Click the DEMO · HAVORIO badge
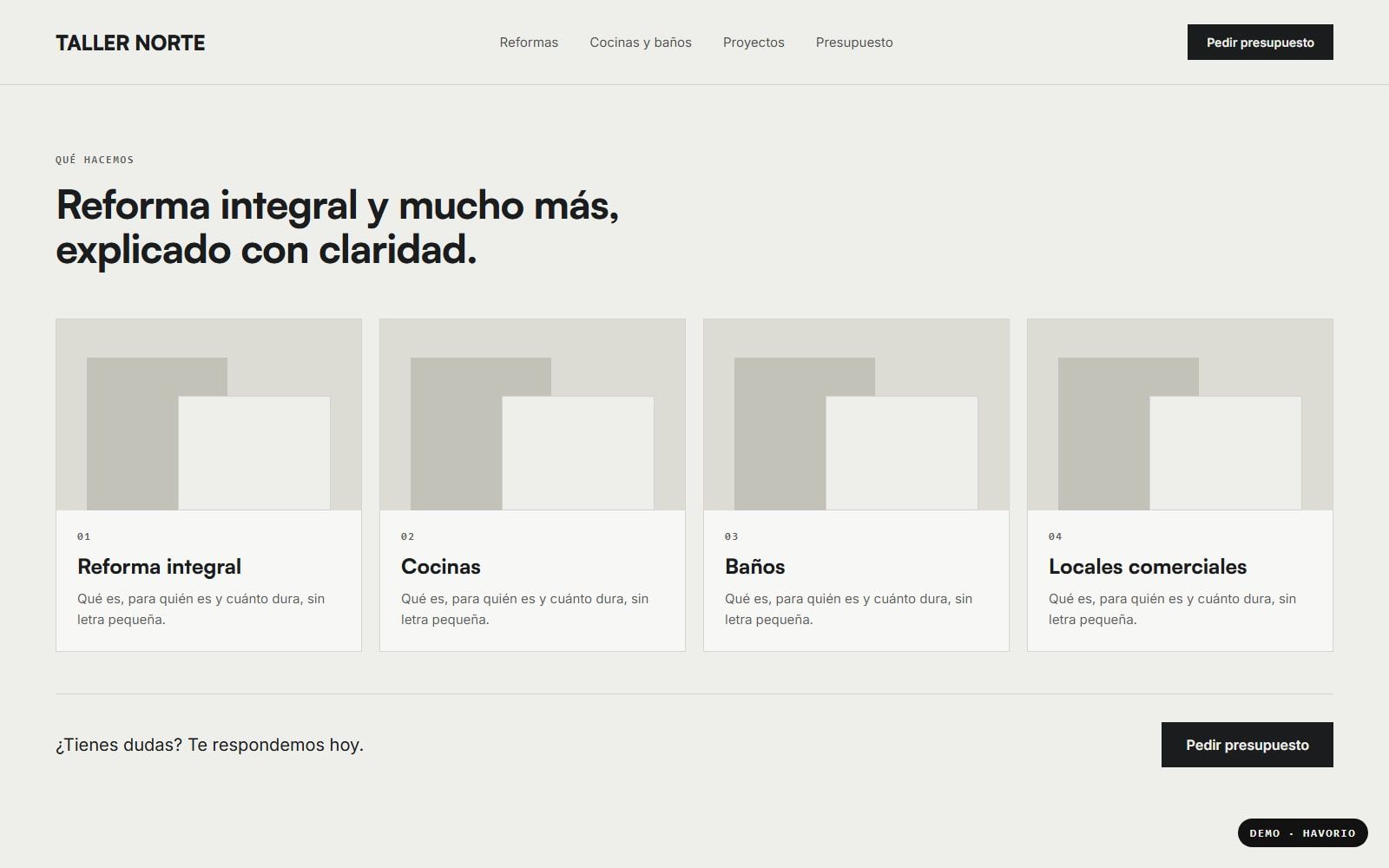 [1302, 833]
